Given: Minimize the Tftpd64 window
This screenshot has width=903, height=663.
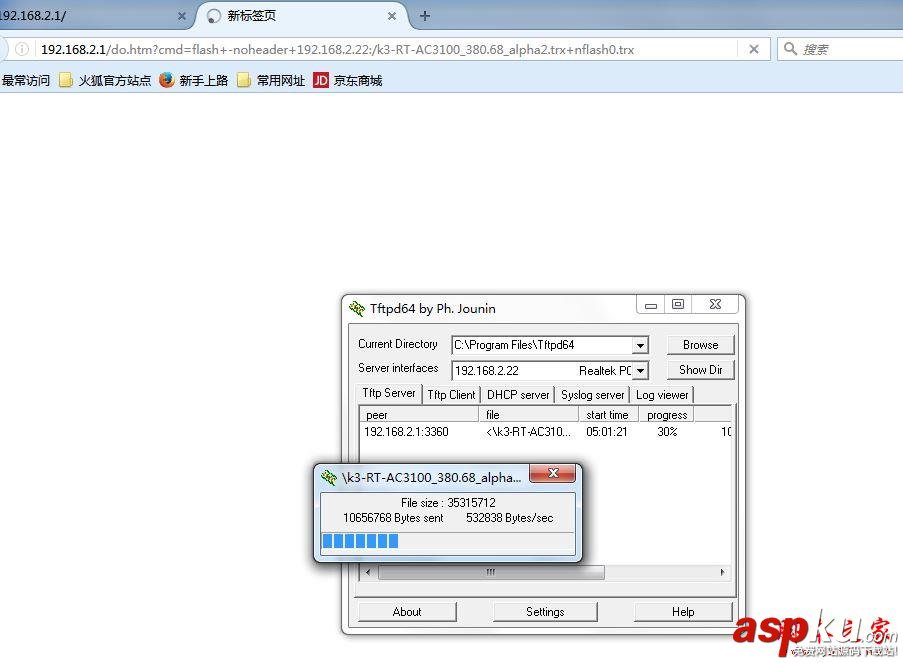Looking at the screenshot, I should (651, 305).
